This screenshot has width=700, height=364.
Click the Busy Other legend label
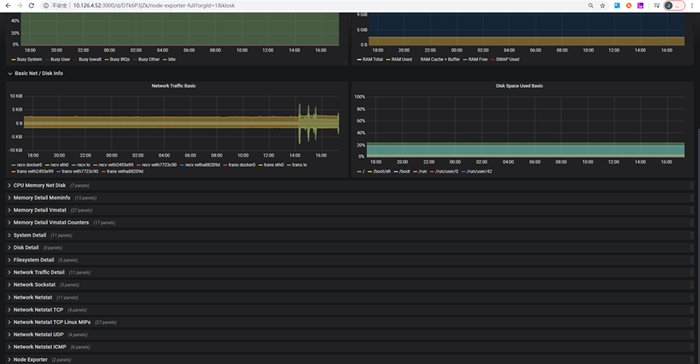click(149, 59)
